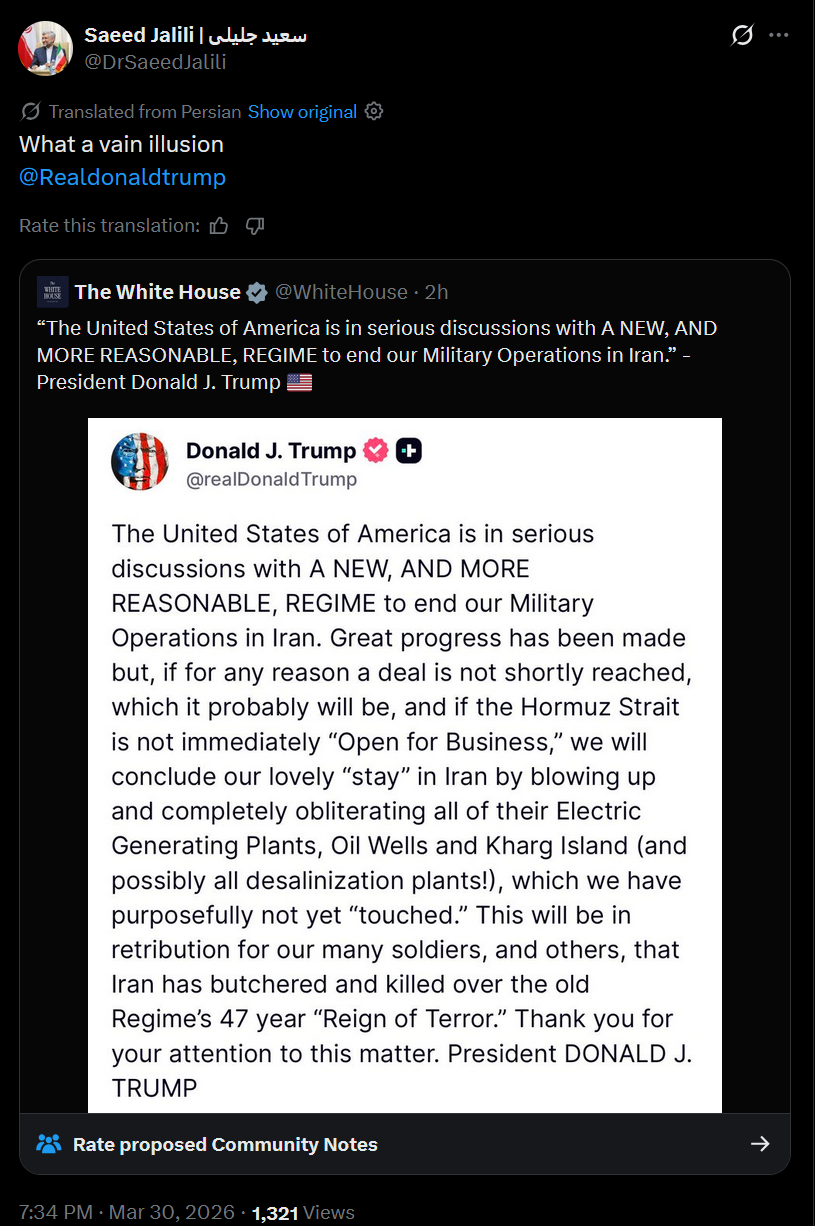Open Saeed Jalili's profile picture

45,47
